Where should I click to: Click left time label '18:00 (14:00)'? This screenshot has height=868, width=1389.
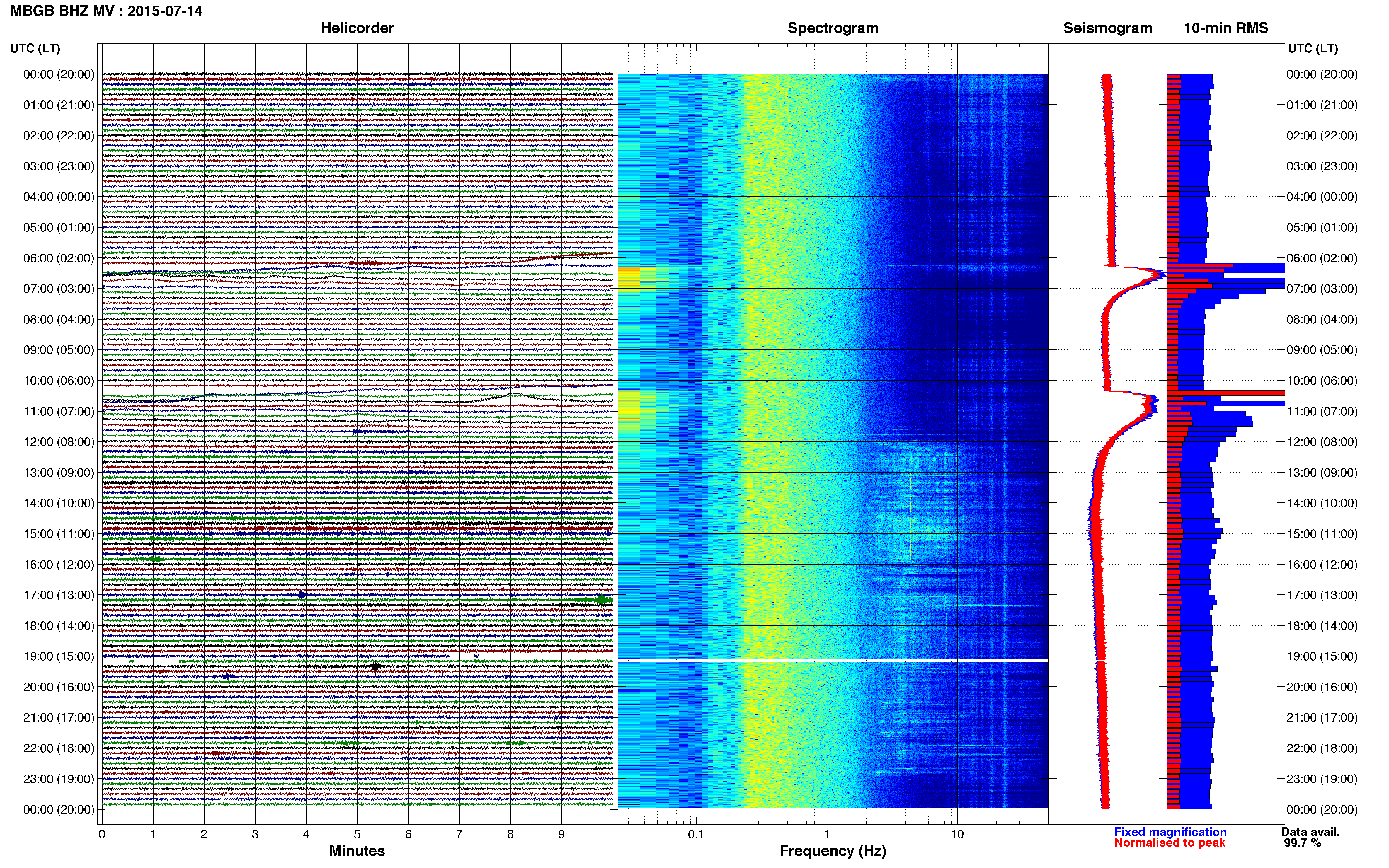(x=59, y=626)
